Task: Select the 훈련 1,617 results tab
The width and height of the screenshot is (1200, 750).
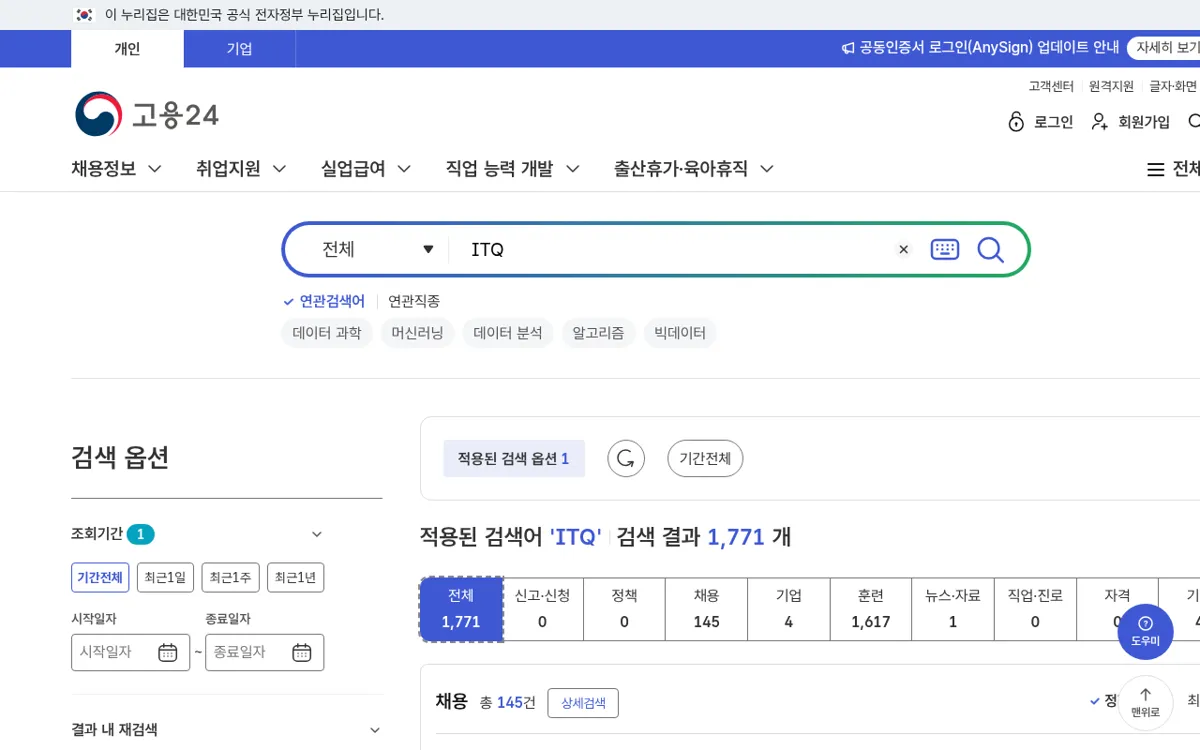Action: (x=871, y=608)
